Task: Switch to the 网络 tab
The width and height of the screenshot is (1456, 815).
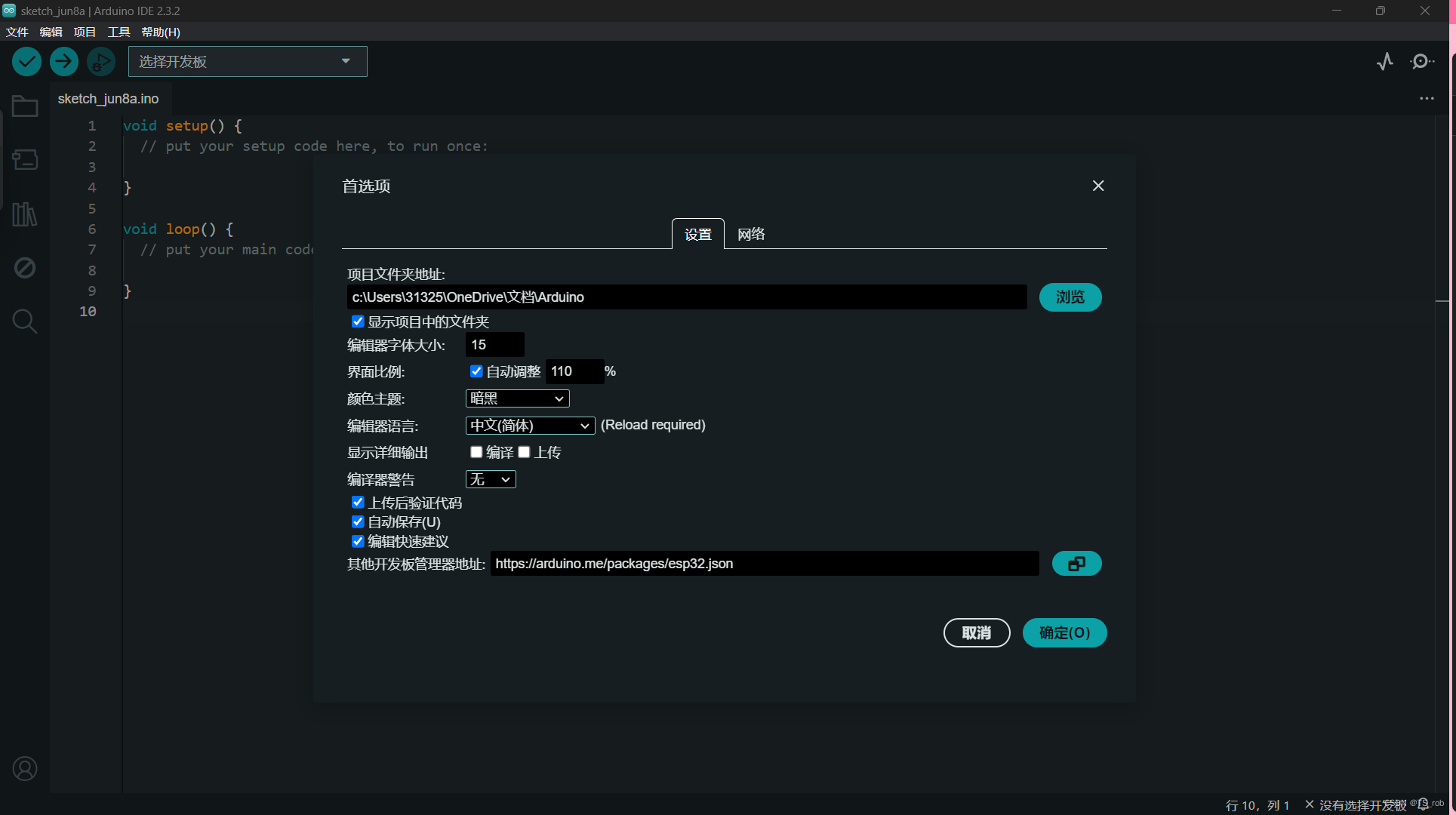Action: pos(750,234)
